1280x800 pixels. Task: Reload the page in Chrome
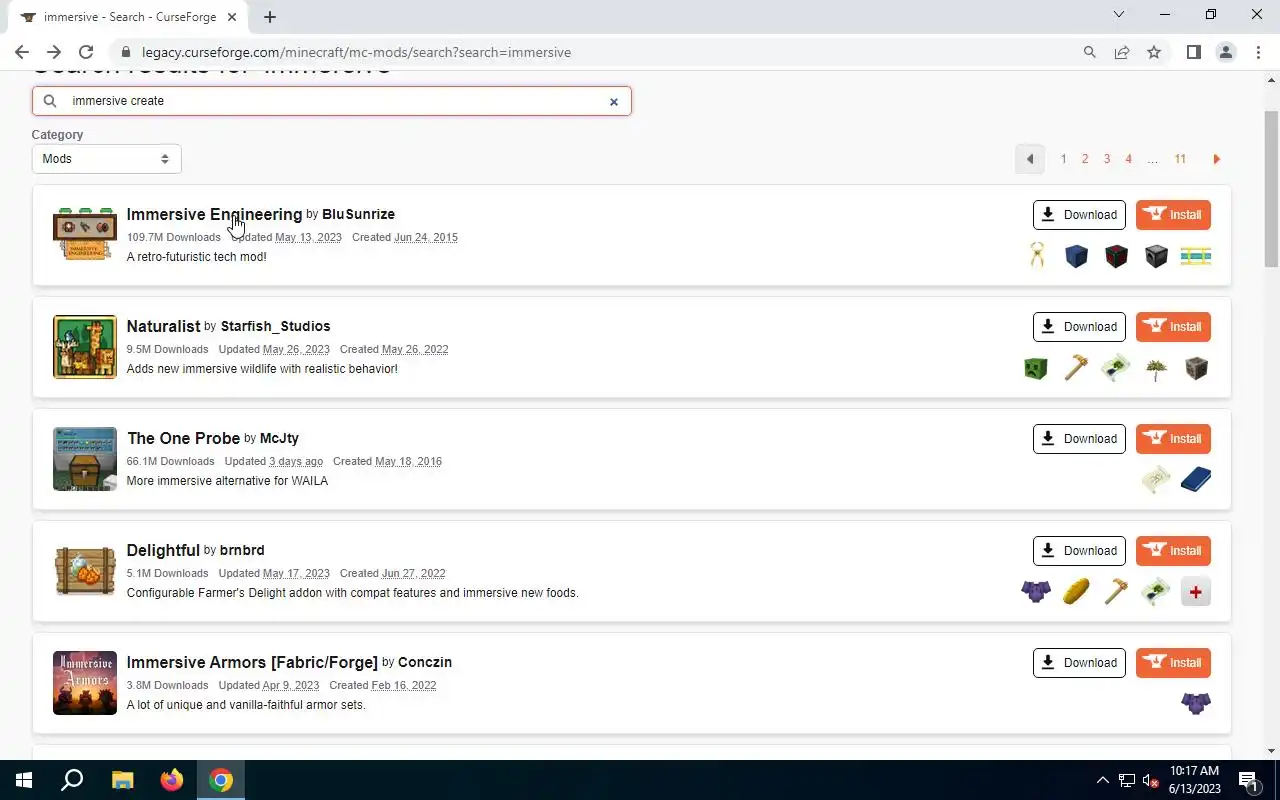pos(86,52)
